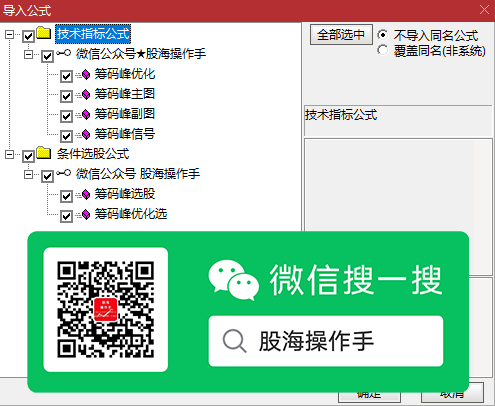This screenshot has height=406, width=495.
Task: Uncheck the 条件选股公式 folder checkbox
Action: coord(28,156)
